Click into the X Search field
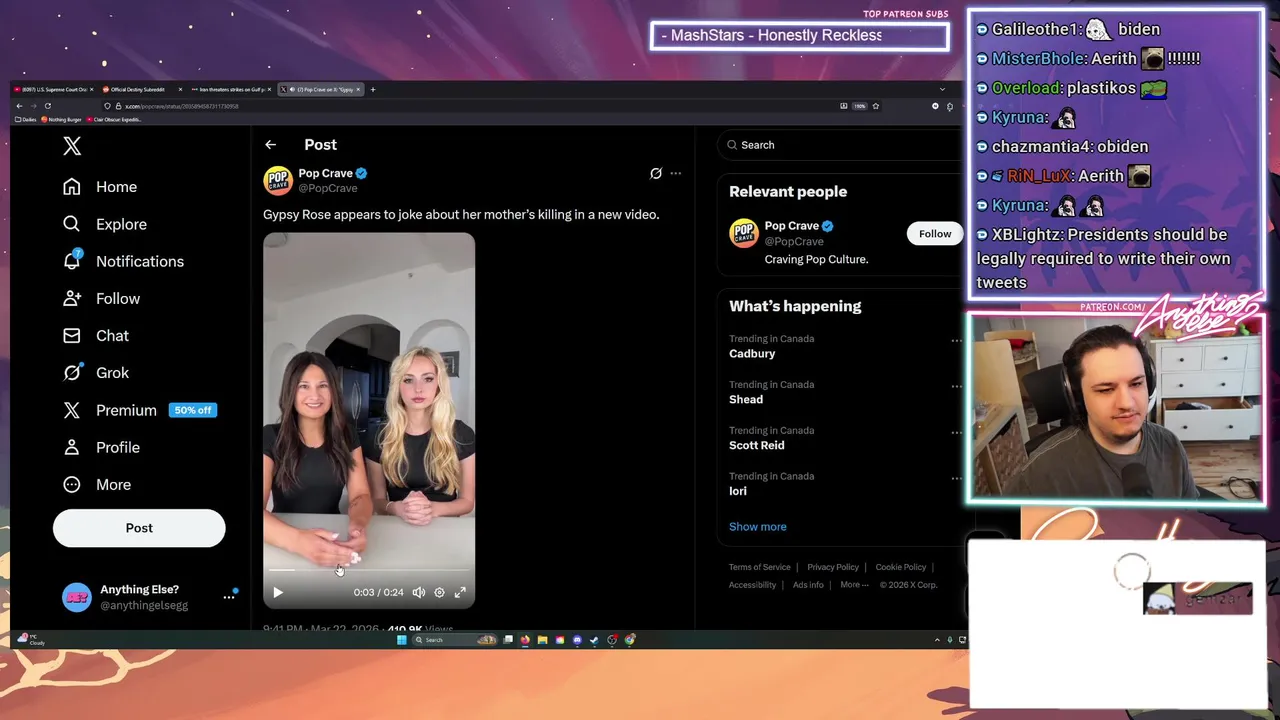Viewport: 1280px width, 720px height. tap(838, 145)
